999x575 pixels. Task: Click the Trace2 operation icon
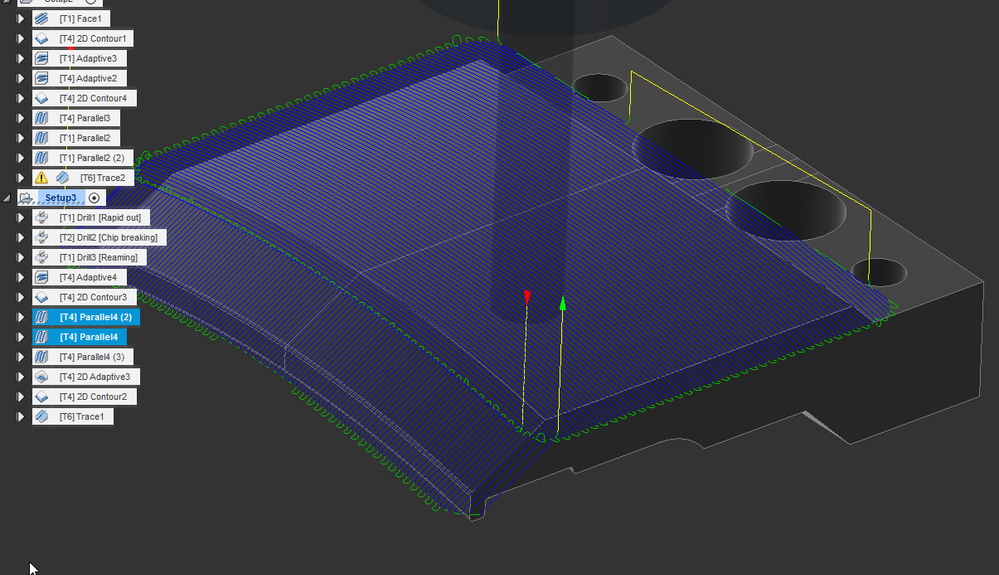click(62, 178)
